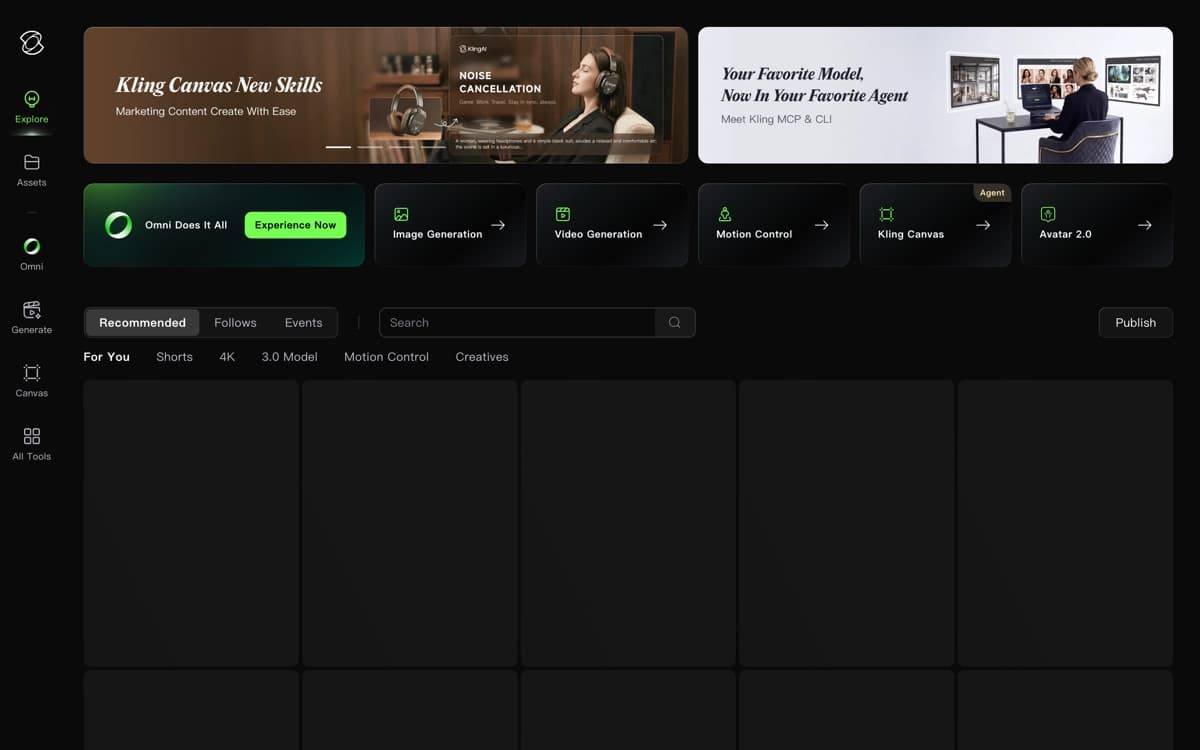
Task: Open Canvas from the sidebar
Action: pos(31,381)
